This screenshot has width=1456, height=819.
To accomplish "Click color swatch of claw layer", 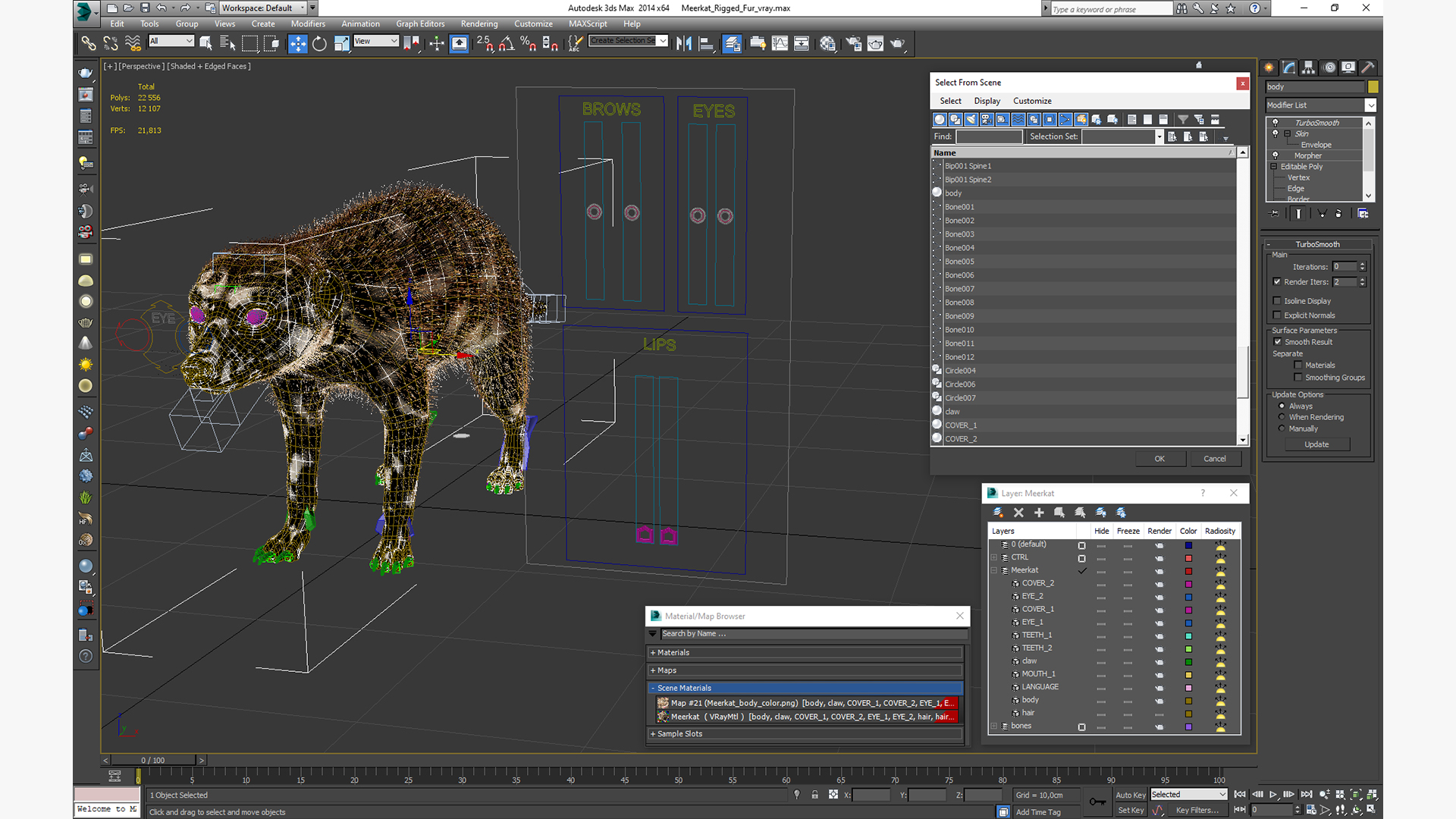I will tap(1188, 661).
